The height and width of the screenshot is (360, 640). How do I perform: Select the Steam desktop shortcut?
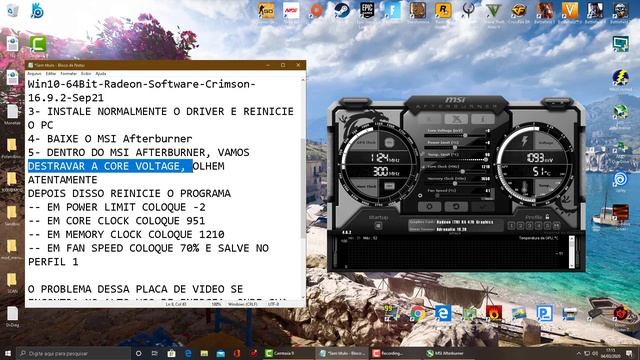(x=342, y=11)
